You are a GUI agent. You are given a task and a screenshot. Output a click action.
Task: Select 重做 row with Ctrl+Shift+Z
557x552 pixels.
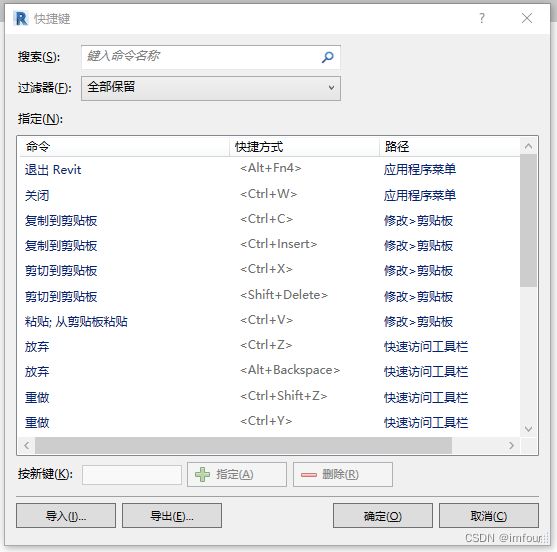(x=269, y=397)
